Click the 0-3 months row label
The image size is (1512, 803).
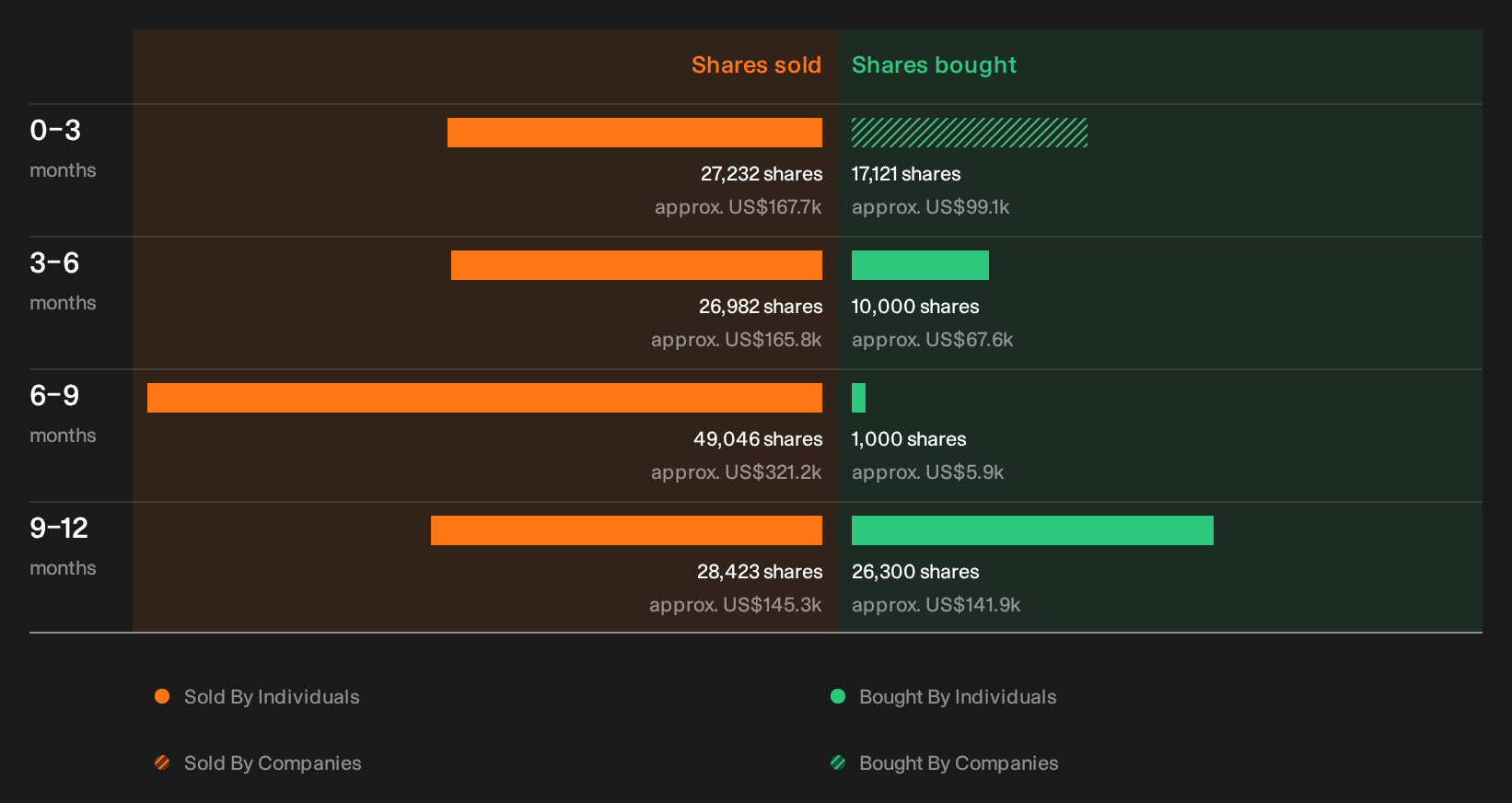pos(63,148)
